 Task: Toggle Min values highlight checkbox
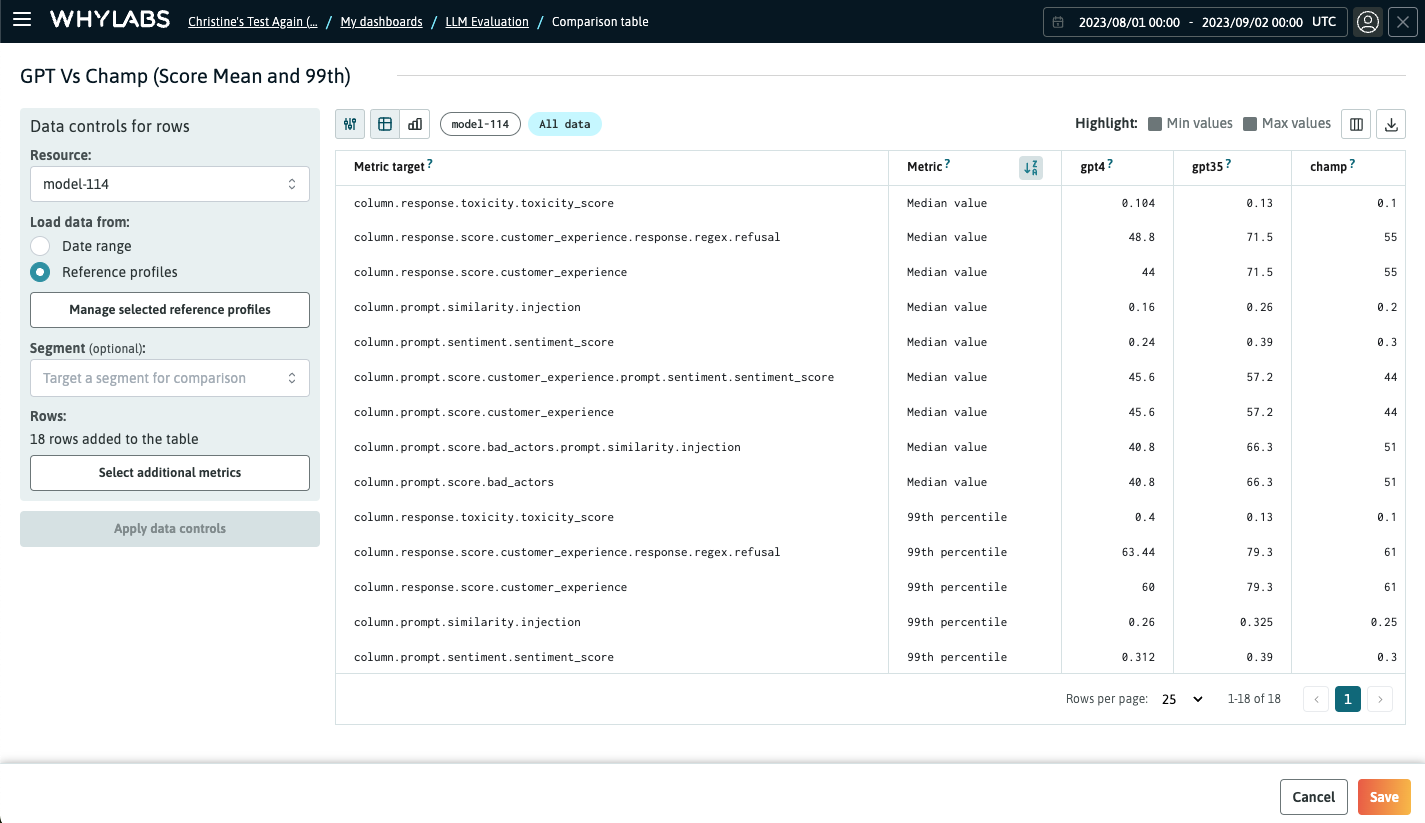[x=1155, y=124]
